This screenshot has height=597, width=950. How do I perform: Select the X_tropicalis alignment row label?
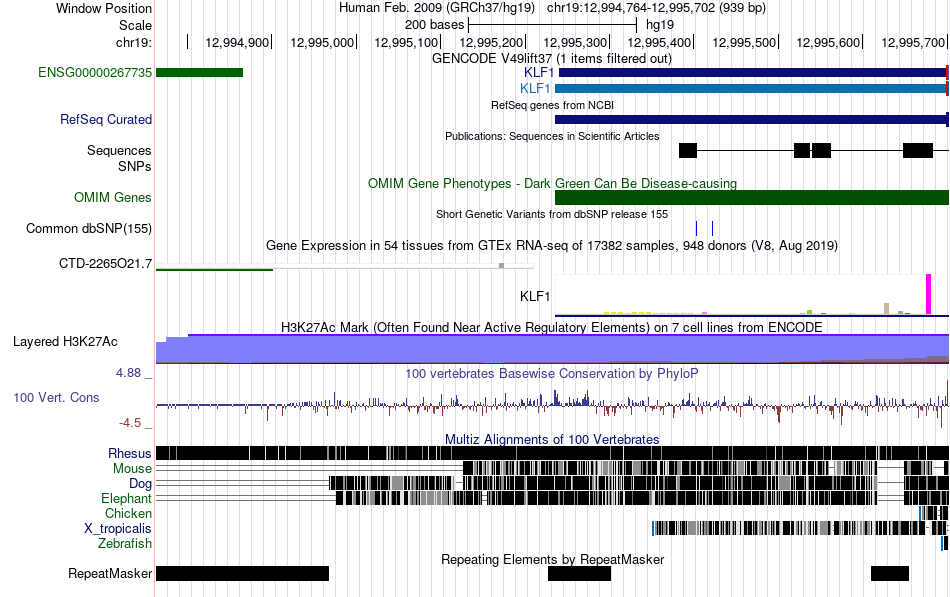(118, 529)
